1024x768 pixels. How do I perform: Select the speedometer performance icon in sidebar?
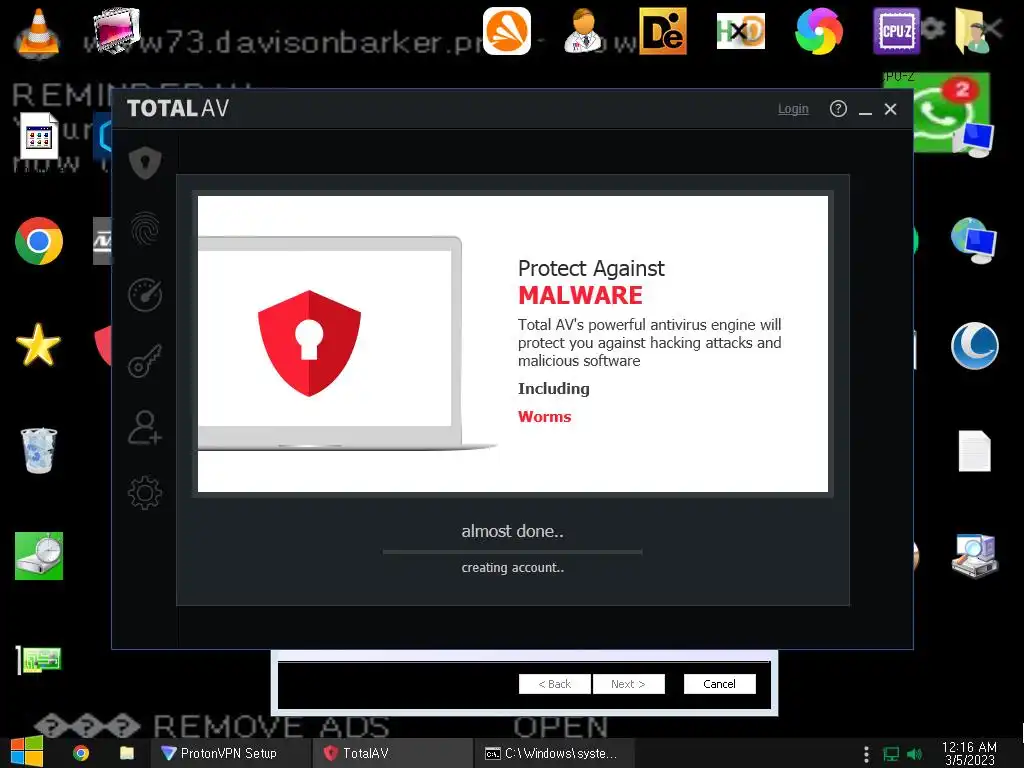click(145, 295)
